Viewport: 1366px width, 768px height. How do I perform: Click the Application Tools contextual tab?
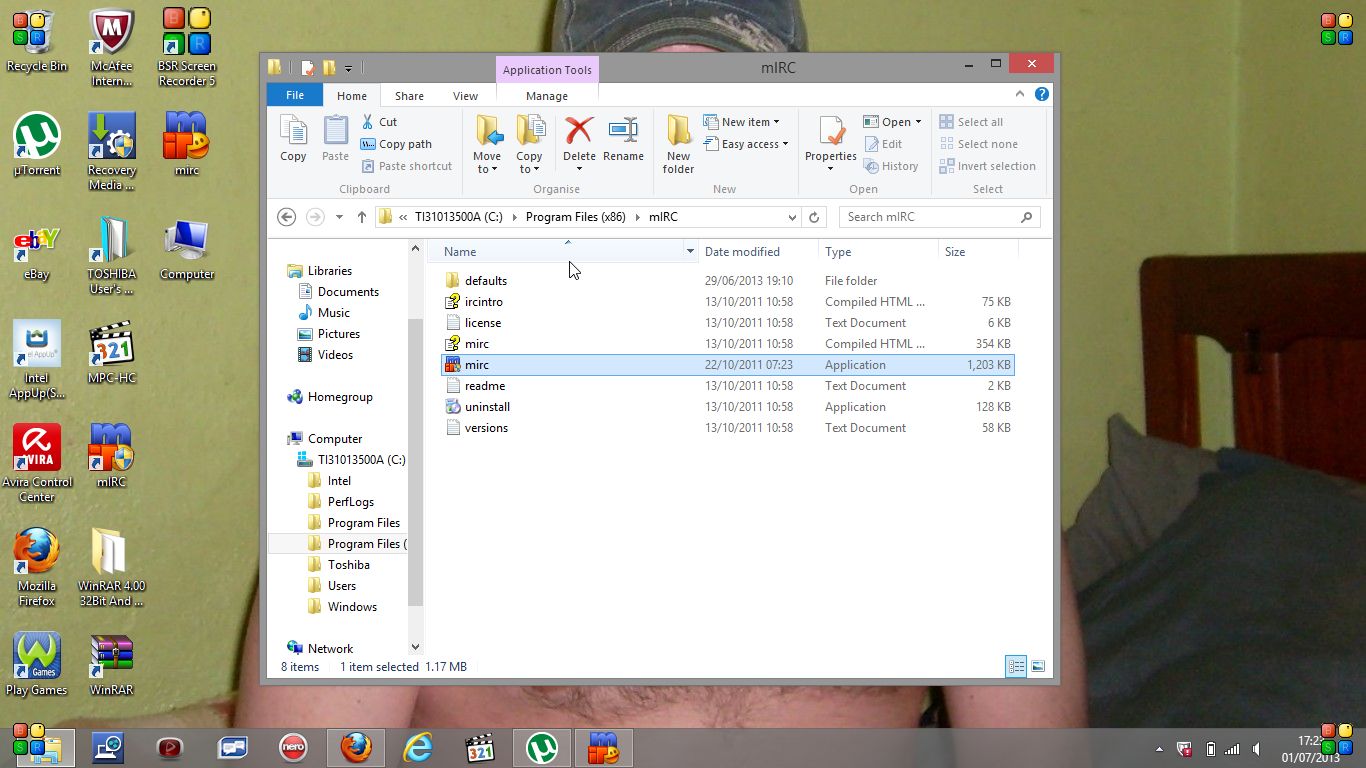click(x=547, y=70)
